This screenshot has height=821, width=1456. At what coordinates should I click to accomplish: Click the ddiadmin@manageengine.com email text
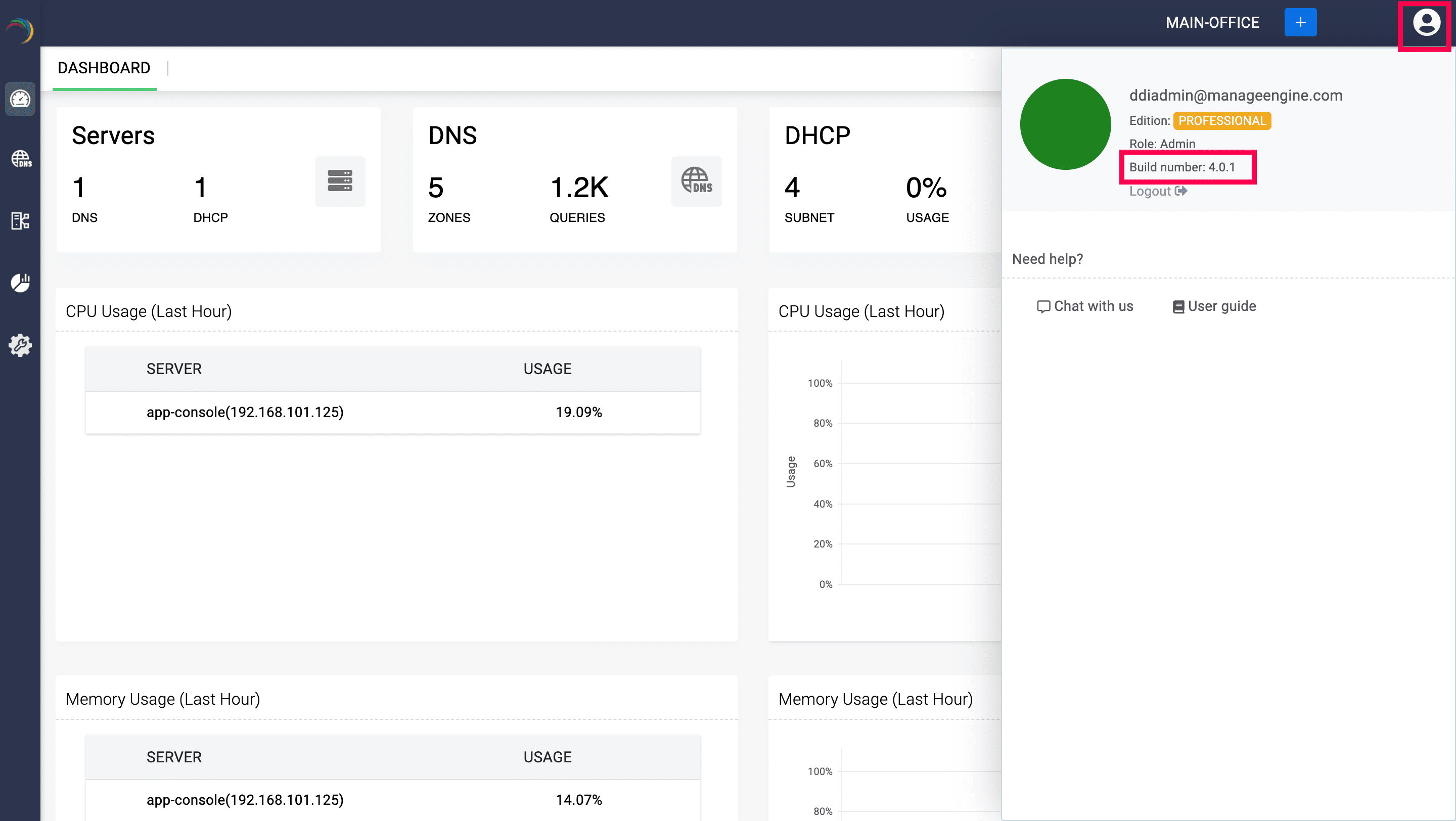click(1236, 96)
